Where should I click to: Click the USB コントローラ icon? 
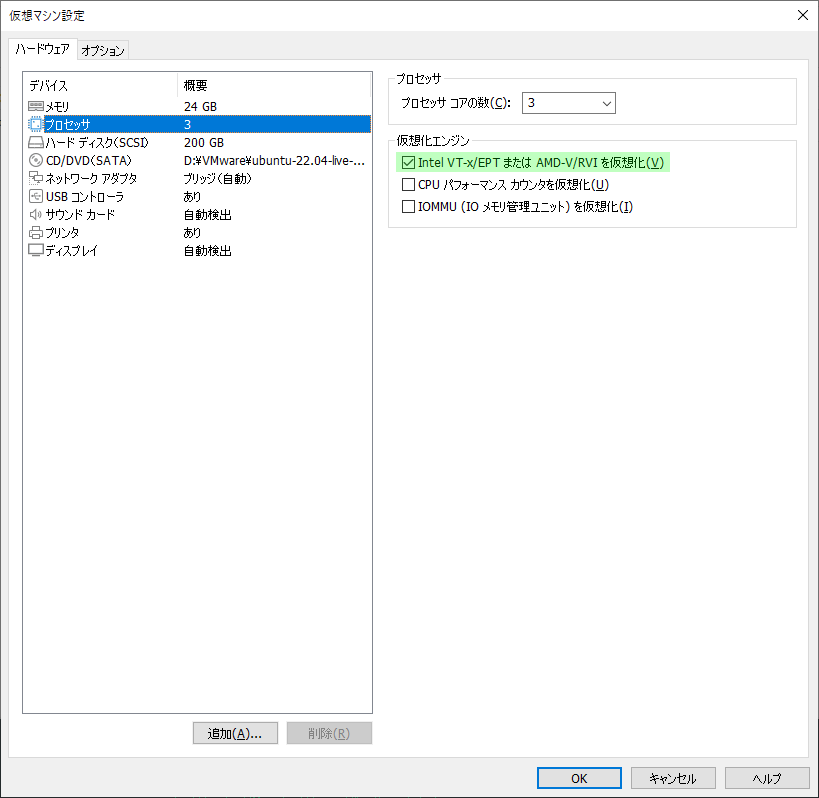36,196
